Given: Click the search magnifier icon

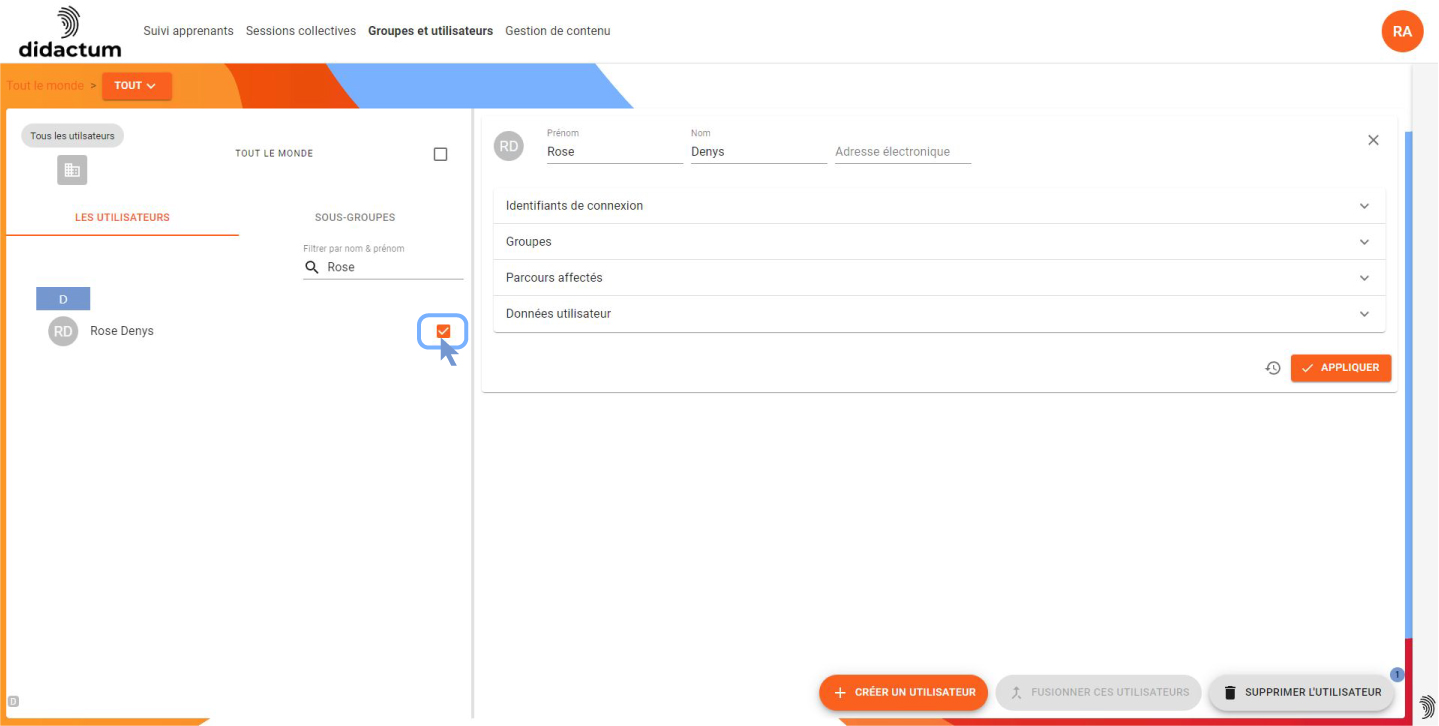Looking at the screenshot, I should [x=312, y=267].
